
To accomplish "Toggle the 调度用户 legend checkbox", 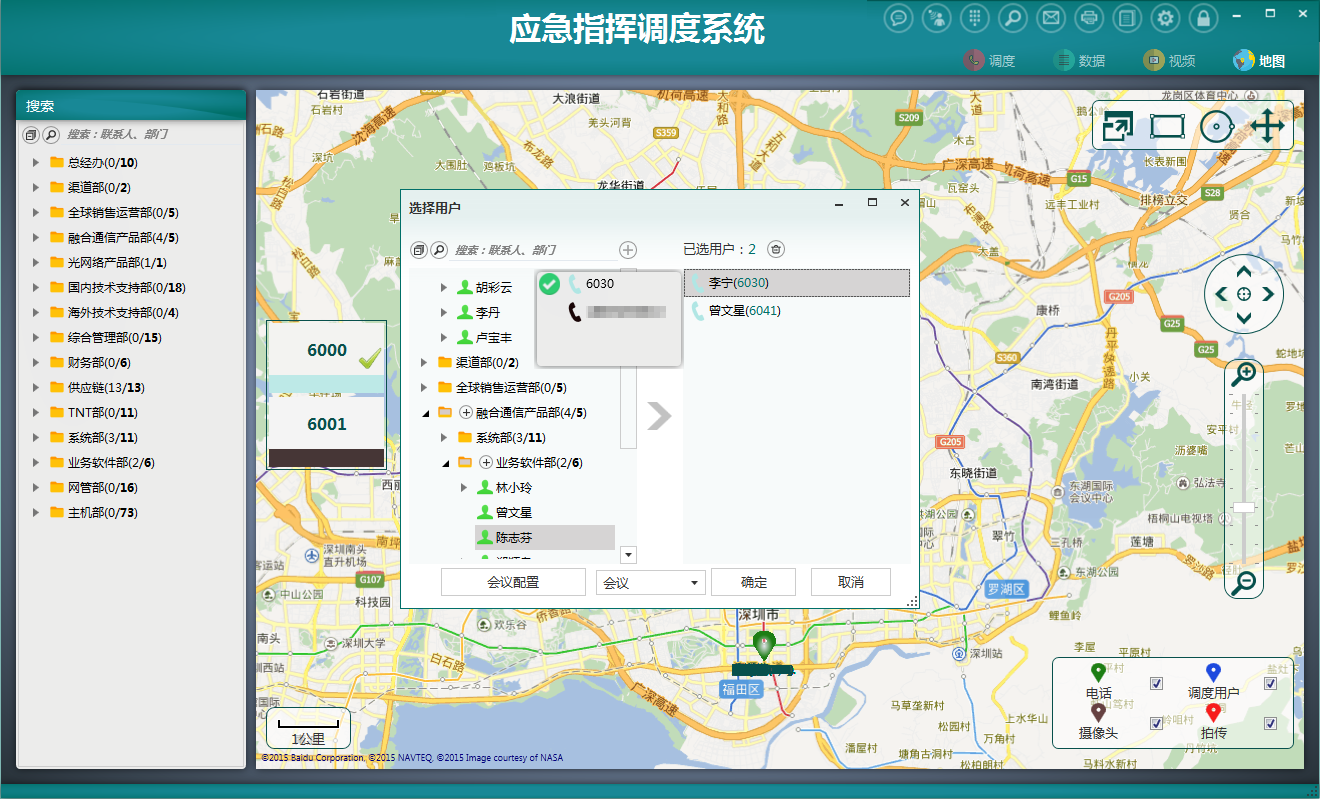I will pos(1270,684).
